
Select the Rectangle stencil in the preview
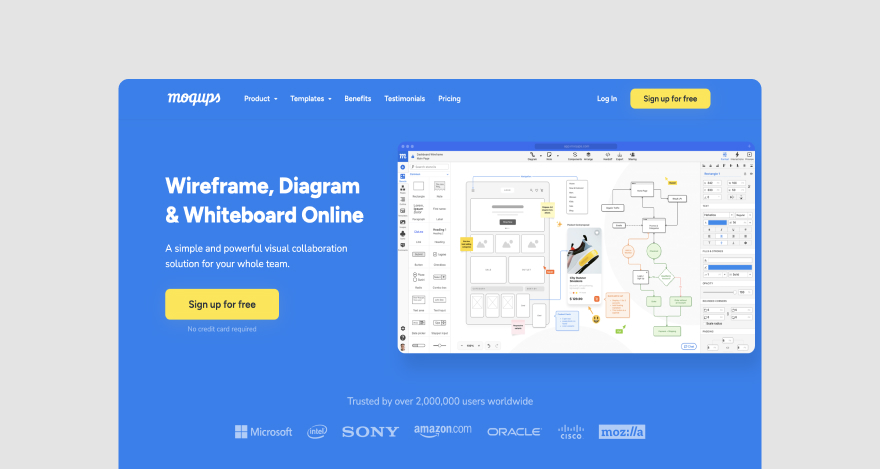pyautogui.click(x=419, y=186)
